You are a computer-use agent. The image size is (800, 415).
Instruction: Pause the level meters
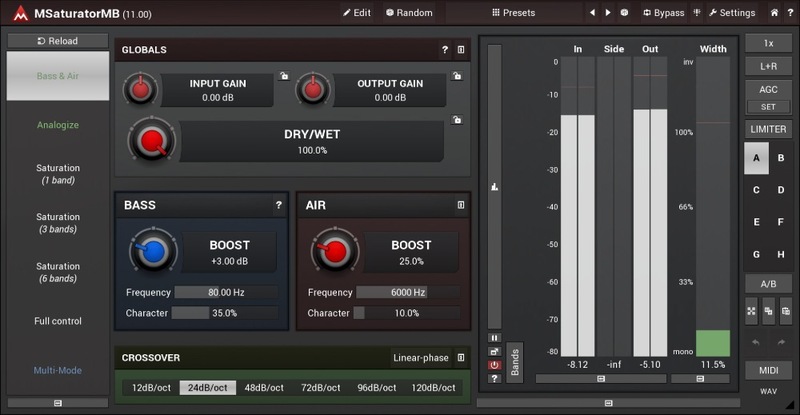(x=494, y=338)
